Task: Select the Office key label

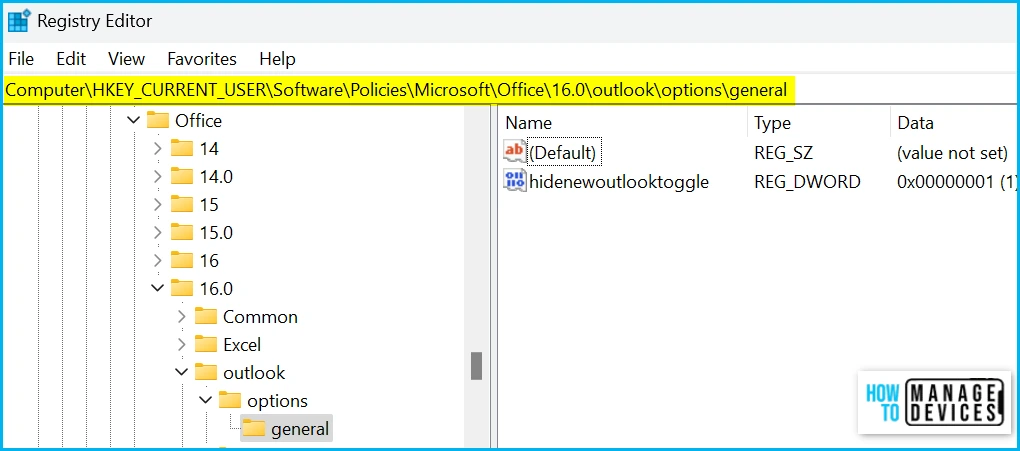Action: [198, 121]
